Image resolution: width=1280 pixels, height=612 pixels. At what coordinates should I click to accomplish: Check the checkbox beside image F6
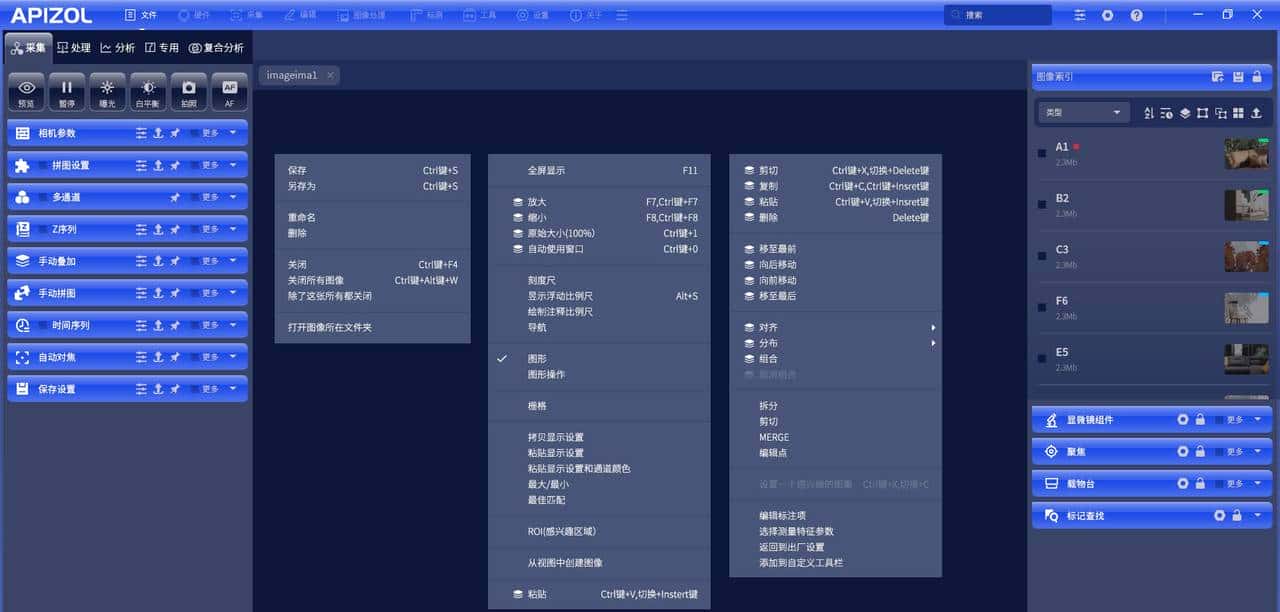[x=1040, y=306]
